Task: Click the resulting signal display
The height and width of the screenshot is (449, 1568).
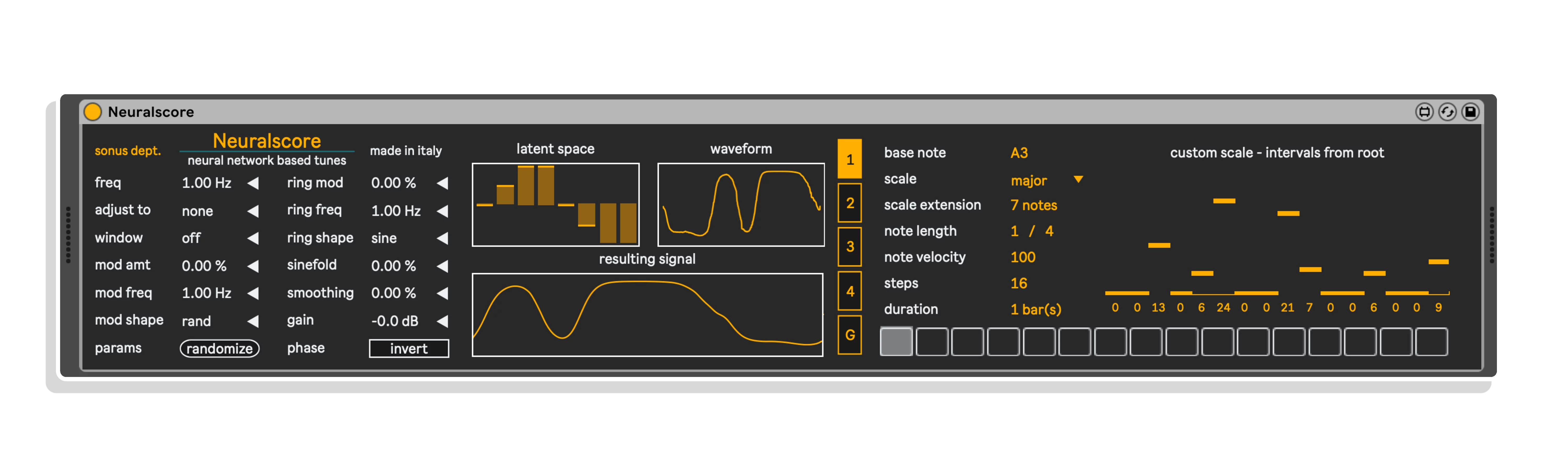Action: tap(648, 315)
